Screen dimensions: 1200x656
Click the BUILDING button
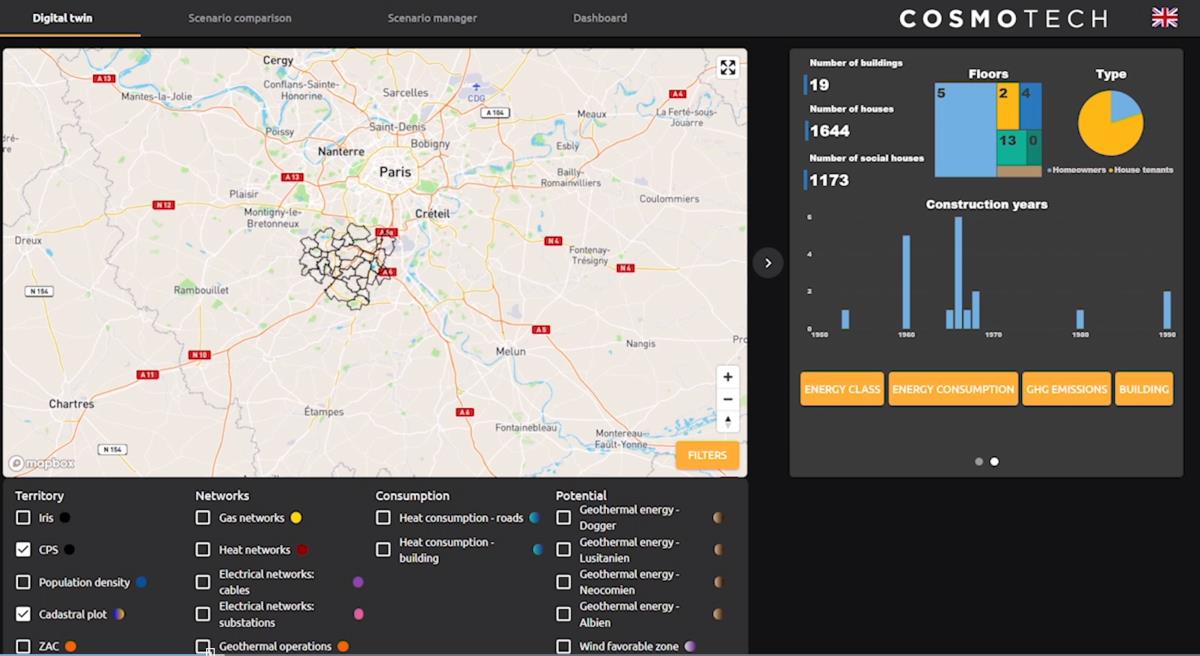(x=1144, y=389)
